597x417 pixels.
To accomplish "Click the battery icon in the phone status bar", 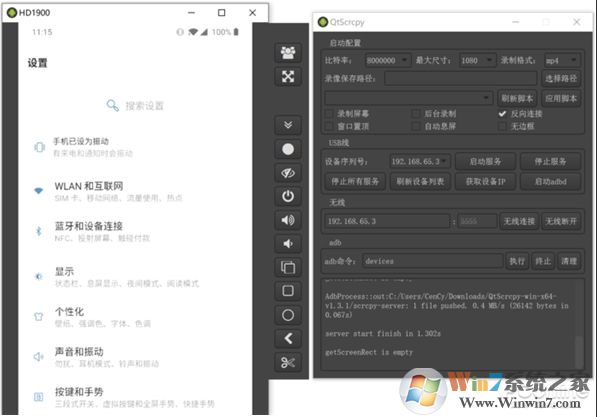I will click(x=236, y=32).
